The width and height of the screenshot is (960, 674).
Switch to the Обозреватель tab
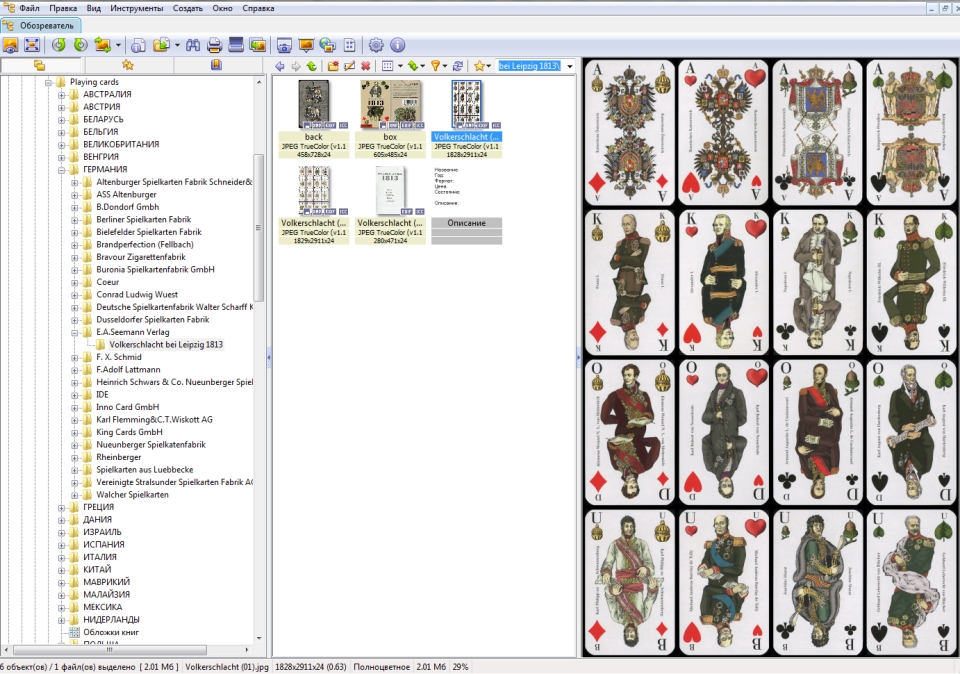[39, 26]
